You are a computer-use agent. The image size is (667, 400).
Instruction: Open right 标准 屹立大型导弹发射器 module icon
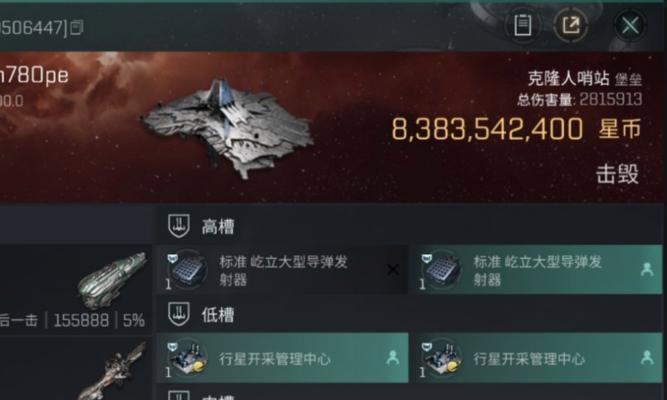pos(441,270)
